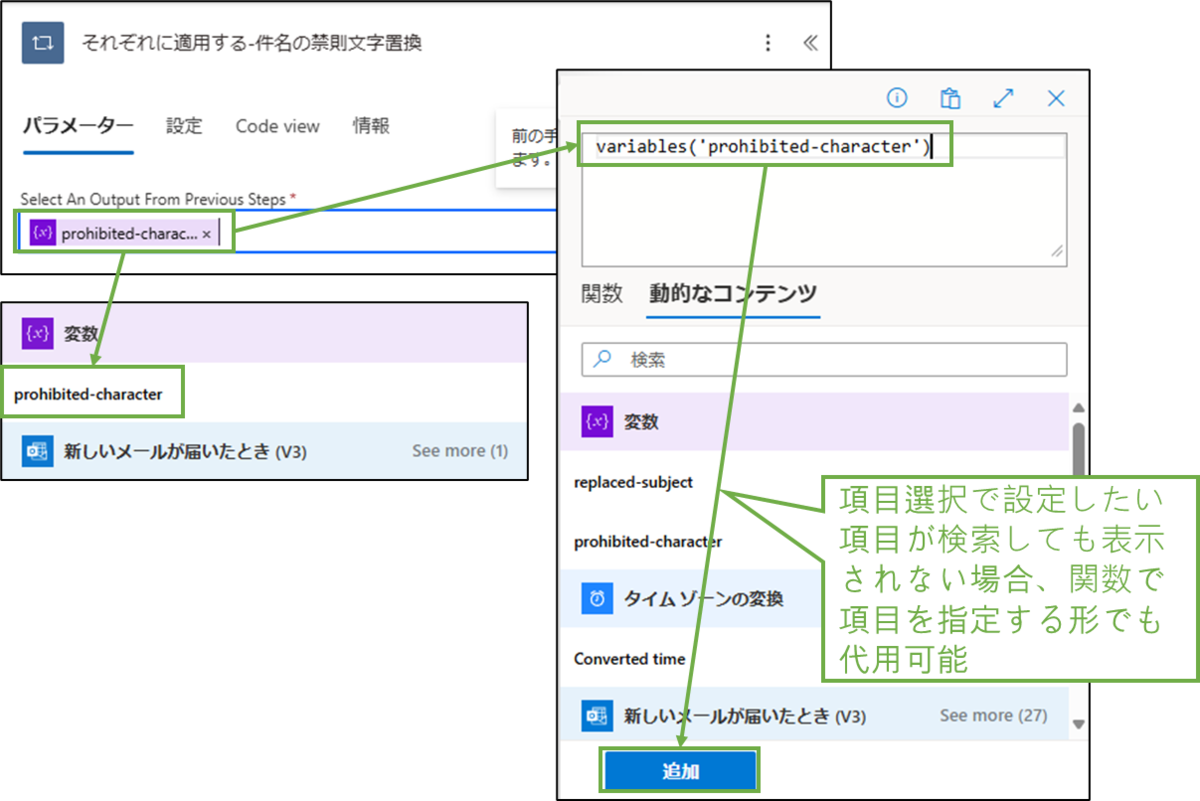This screenshot has height=801, width=1200.
Task: Click the scrollbar up arrow in dynamic list
Action: click(x=1078, y=408)
